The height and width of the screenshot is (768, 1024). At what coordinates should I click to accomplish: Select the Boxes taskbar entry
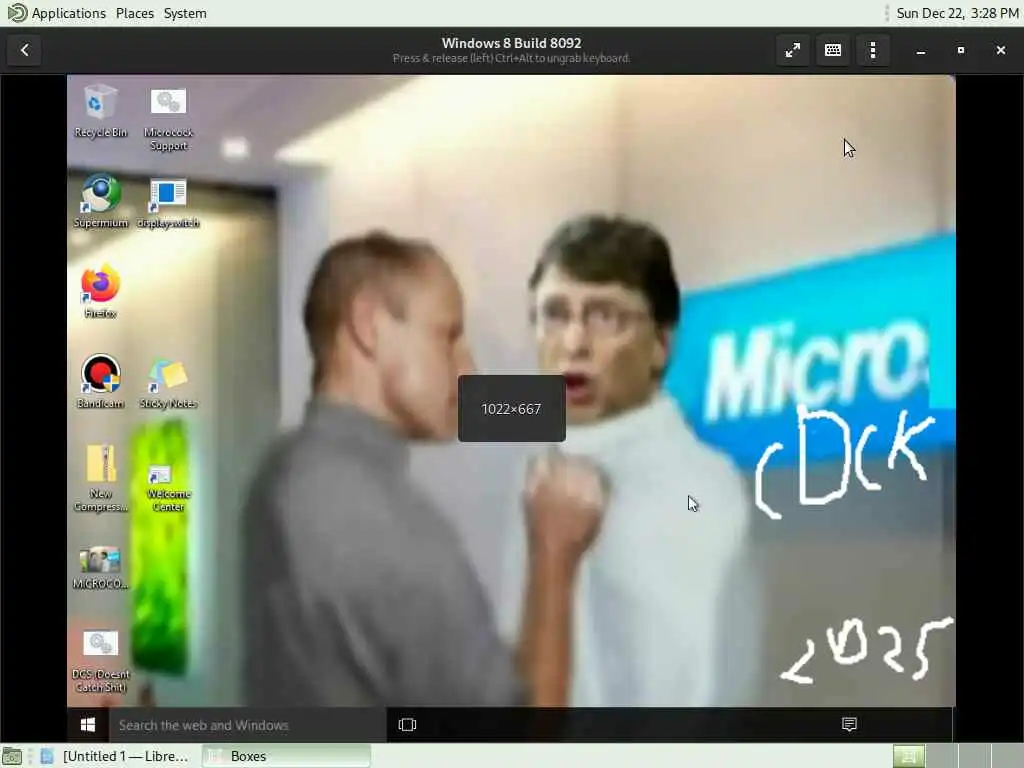(285, 756)
